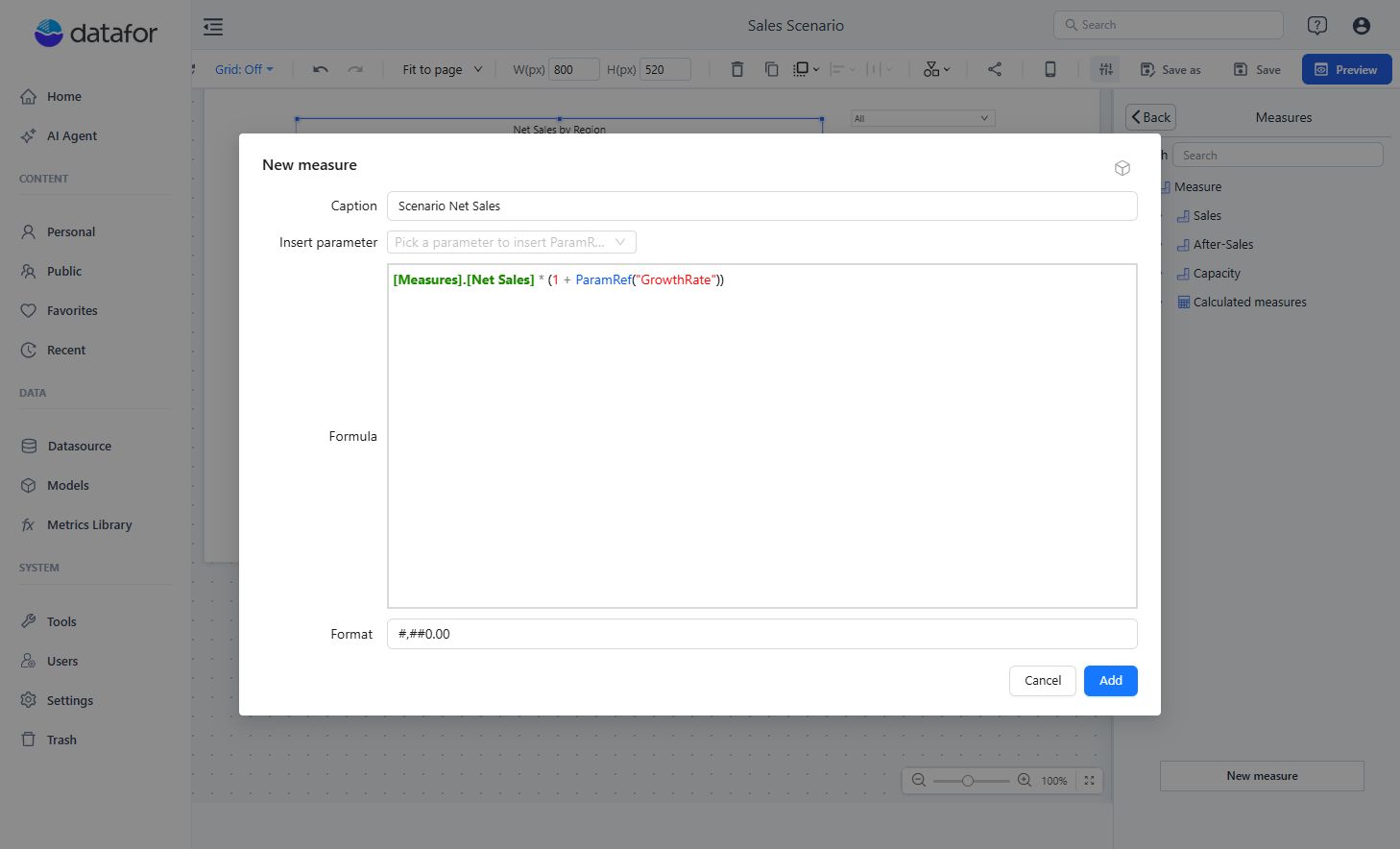Expand the Calculated measures group
Image resolution: width=1400 pixels, height=849 pixels.
[x=1248, y=303]
